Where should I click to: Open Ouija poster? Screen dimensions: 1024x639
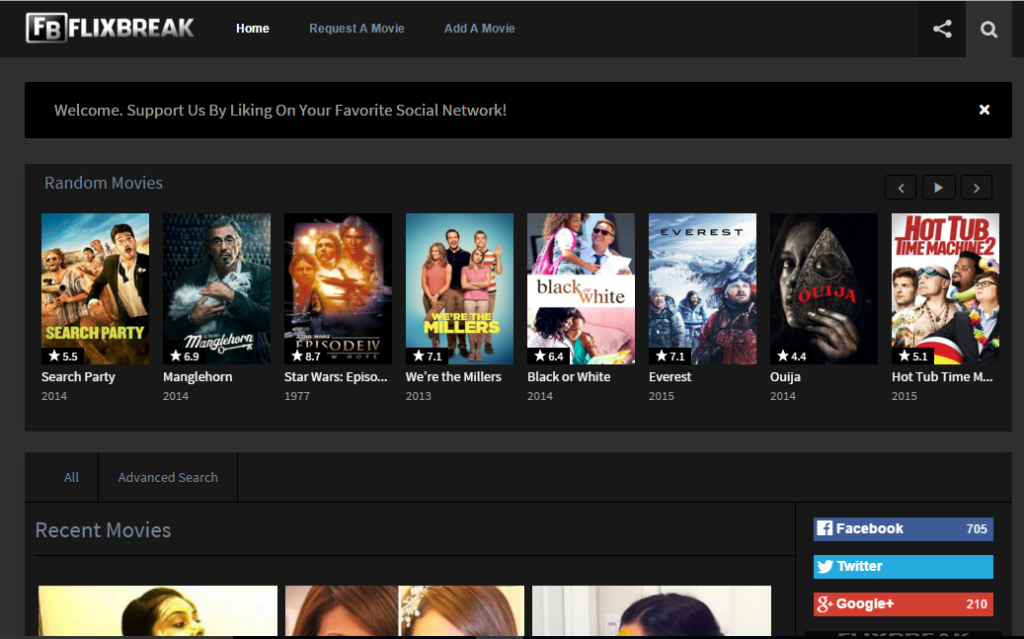[x=824, y=288]
